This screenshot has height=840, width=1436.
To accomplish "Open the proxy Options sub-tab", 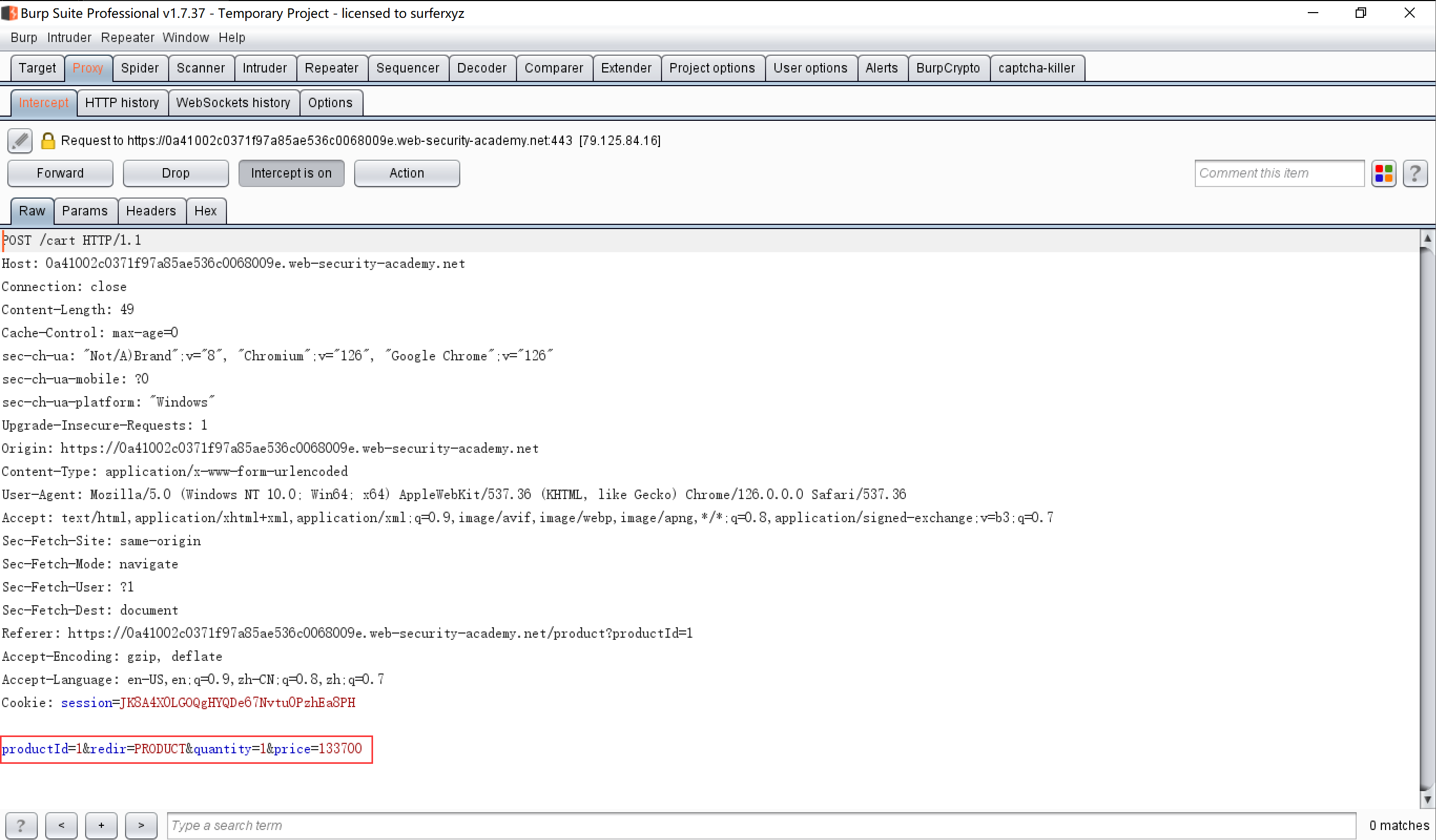I will pyautogui.click(x=330, y=102).
